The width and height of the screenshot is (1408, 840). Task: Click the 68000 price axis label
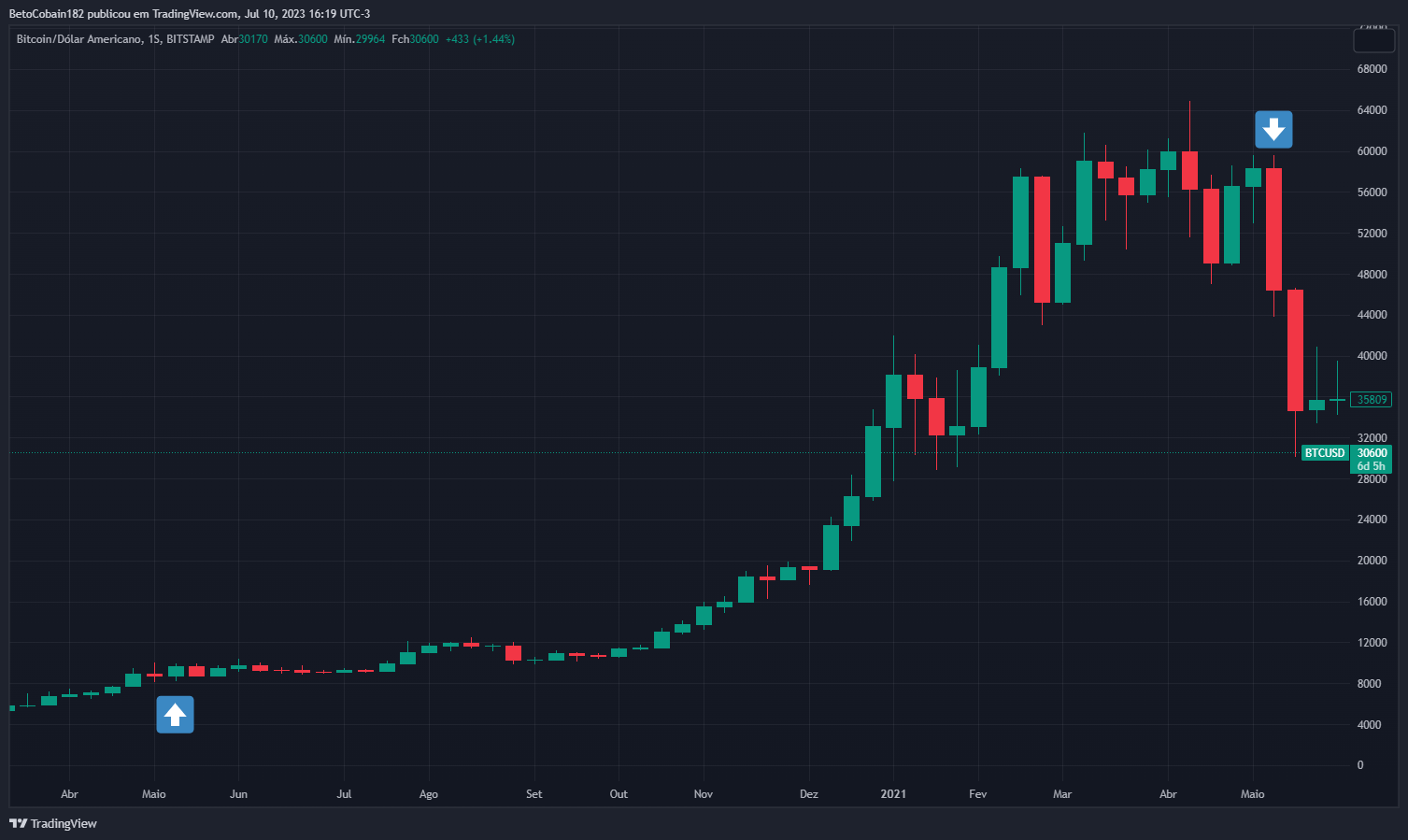tap(1372, 69)
